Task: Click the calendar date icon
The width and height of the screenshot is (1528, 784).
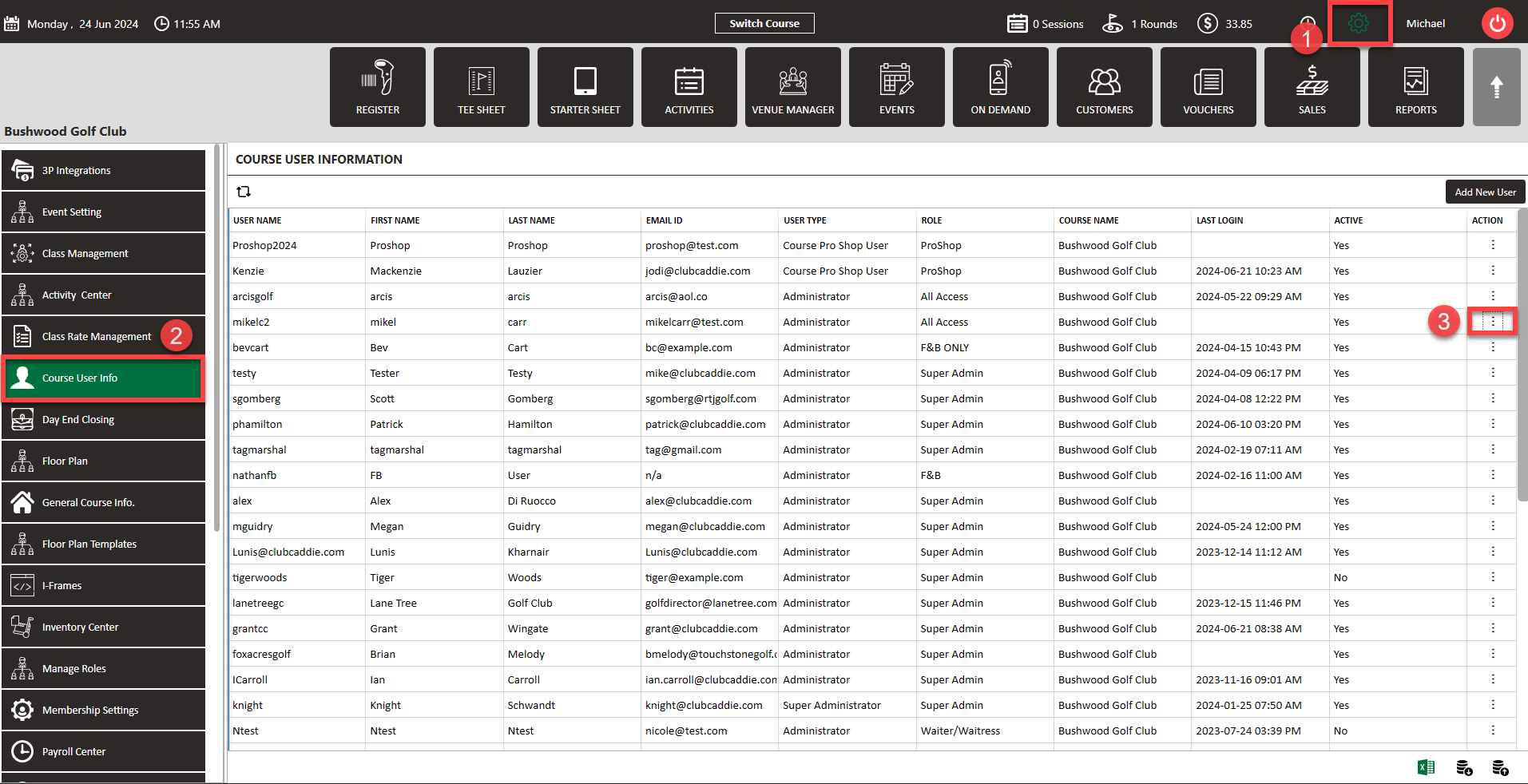Action: coord(11,24)
